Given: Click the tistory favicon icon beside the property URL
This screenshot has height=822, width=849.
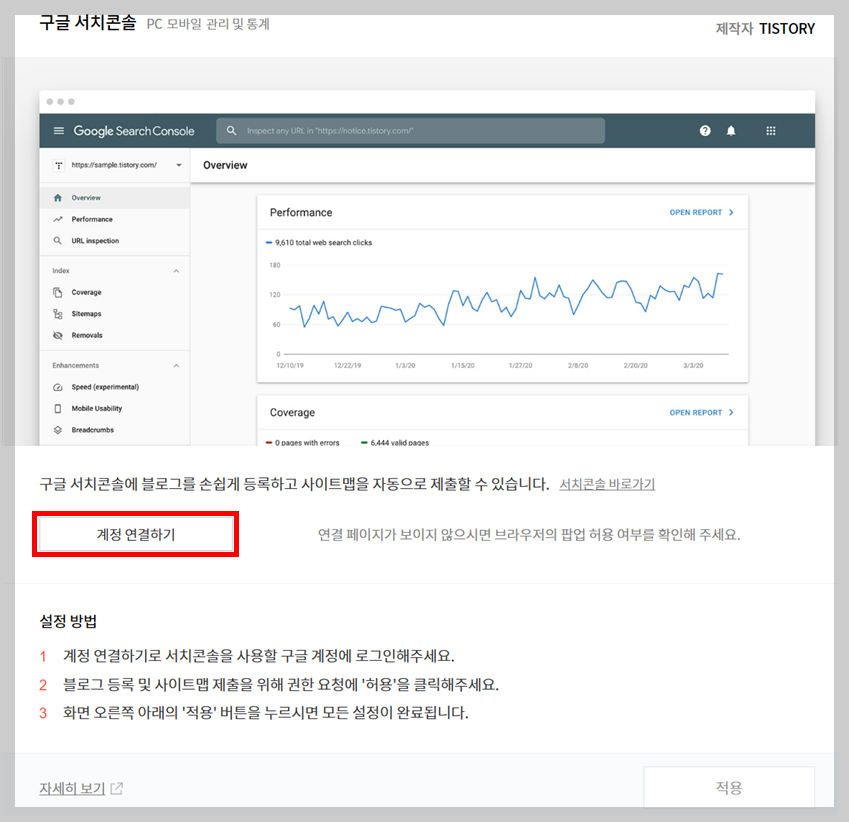Looking at the screenshot, I should tap(59, 165).
